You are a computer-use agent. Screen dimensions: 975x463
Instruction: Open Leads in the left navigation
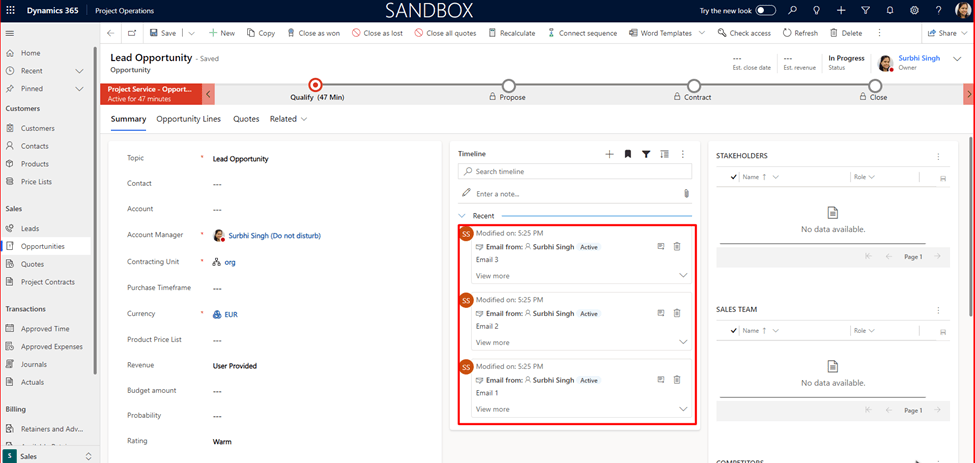coord(30,228)
